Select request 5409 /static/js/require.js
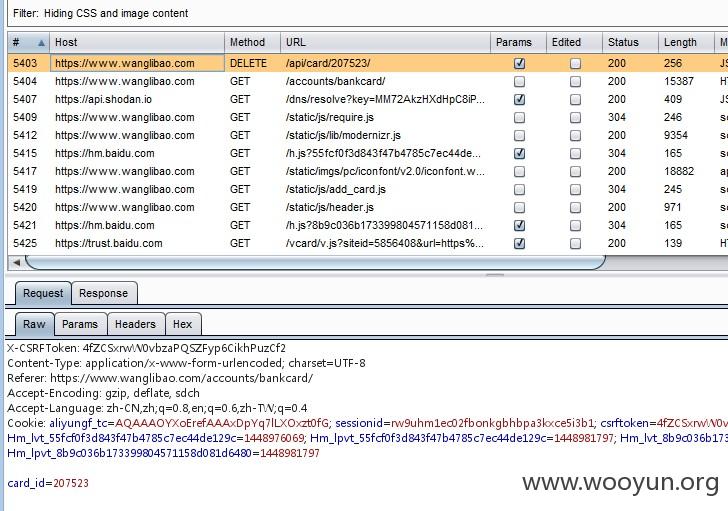The width and height of the screenshot is (728, 511). (368, 117)
